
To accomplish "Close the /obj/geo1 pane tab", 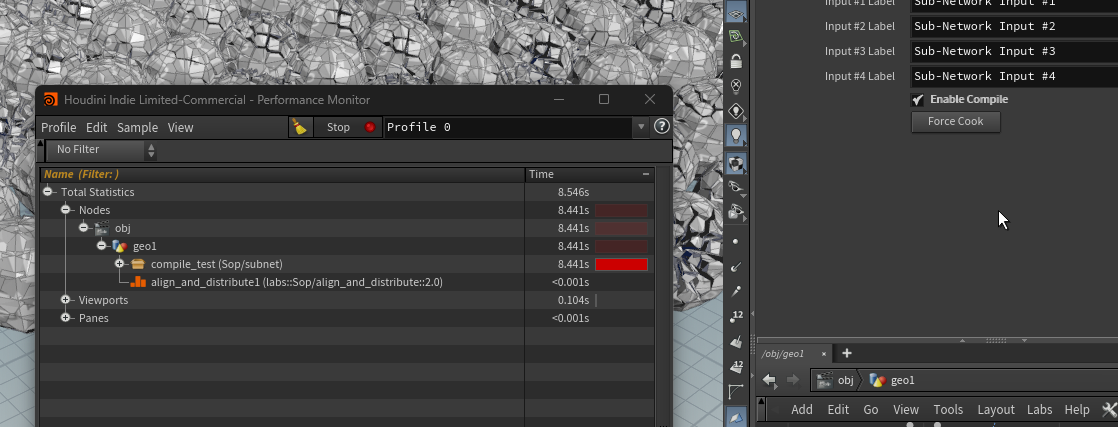I will tap(824, 354).
